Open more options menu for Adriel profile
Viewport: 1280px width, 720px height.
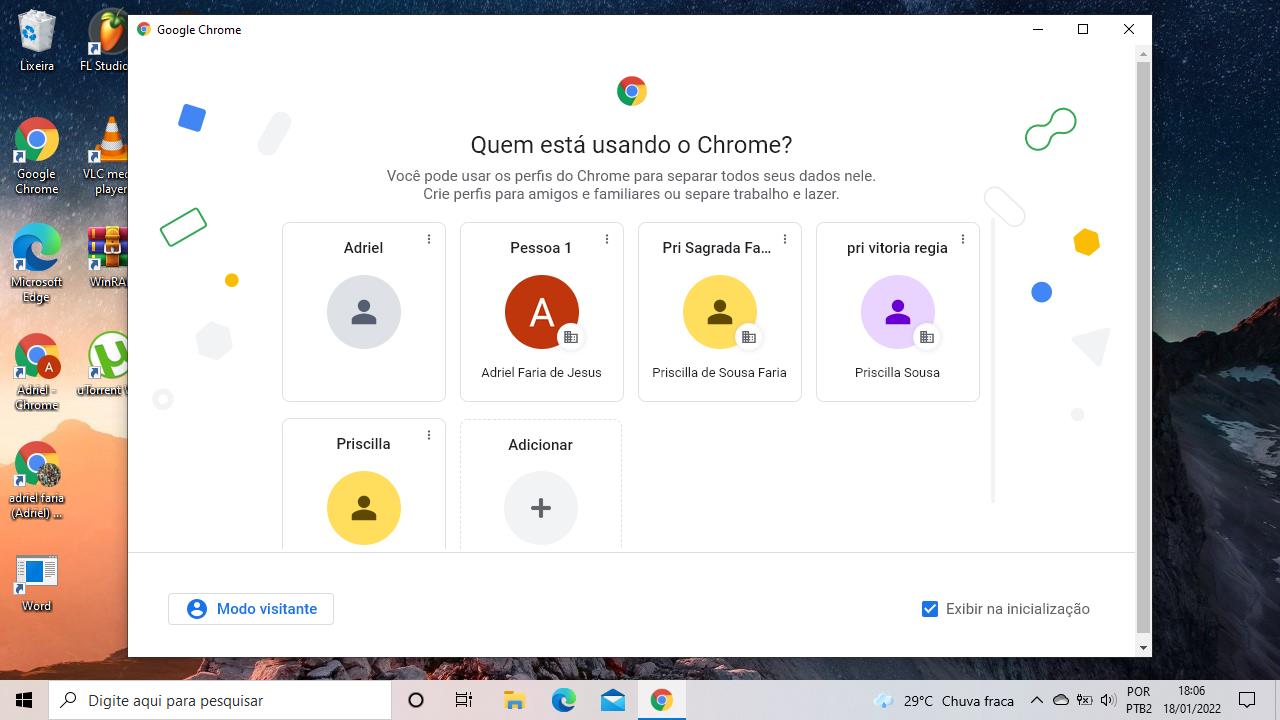(x=429, y=239)
